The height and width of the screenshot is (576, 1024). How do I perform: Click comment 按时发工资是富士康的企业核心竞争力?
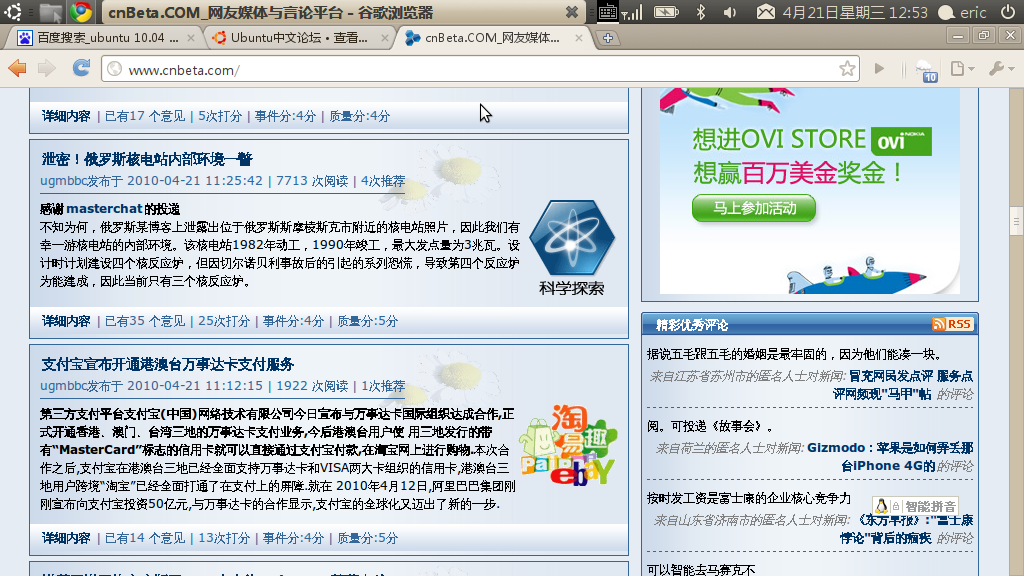point(748,498)
